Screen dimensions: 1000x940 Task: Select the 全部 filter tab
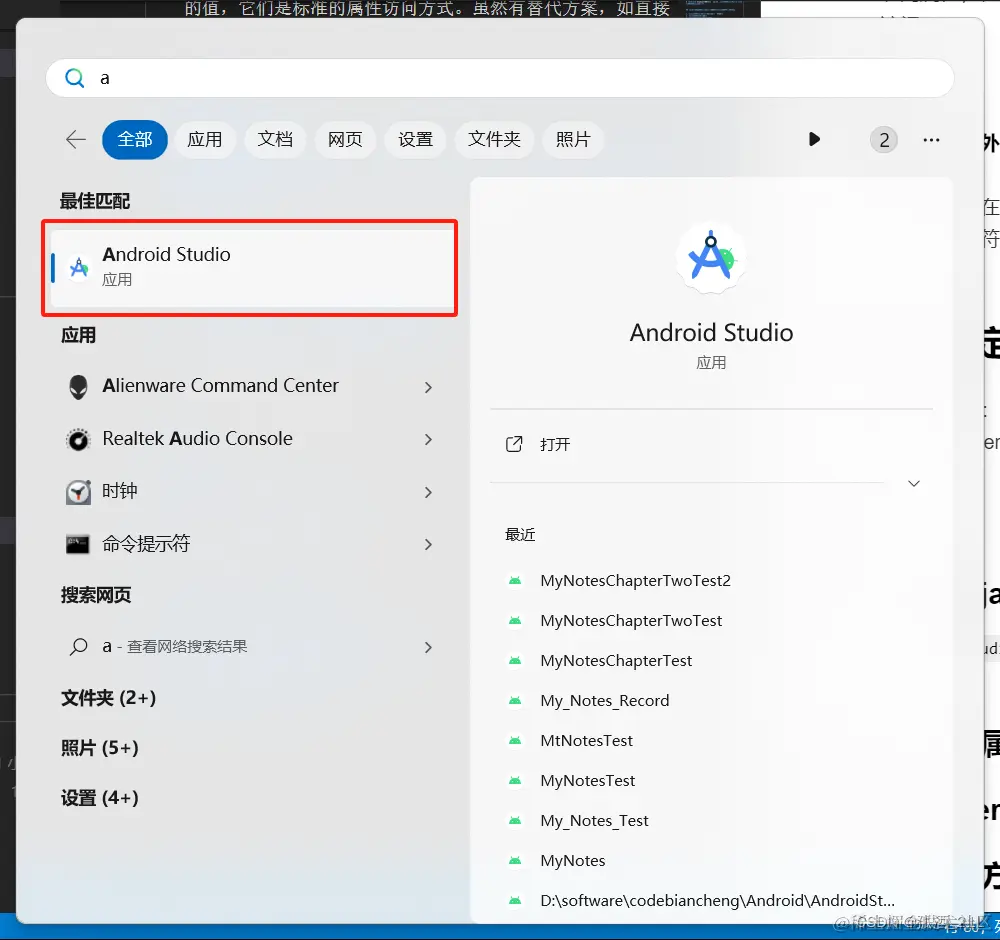(135, 139)
